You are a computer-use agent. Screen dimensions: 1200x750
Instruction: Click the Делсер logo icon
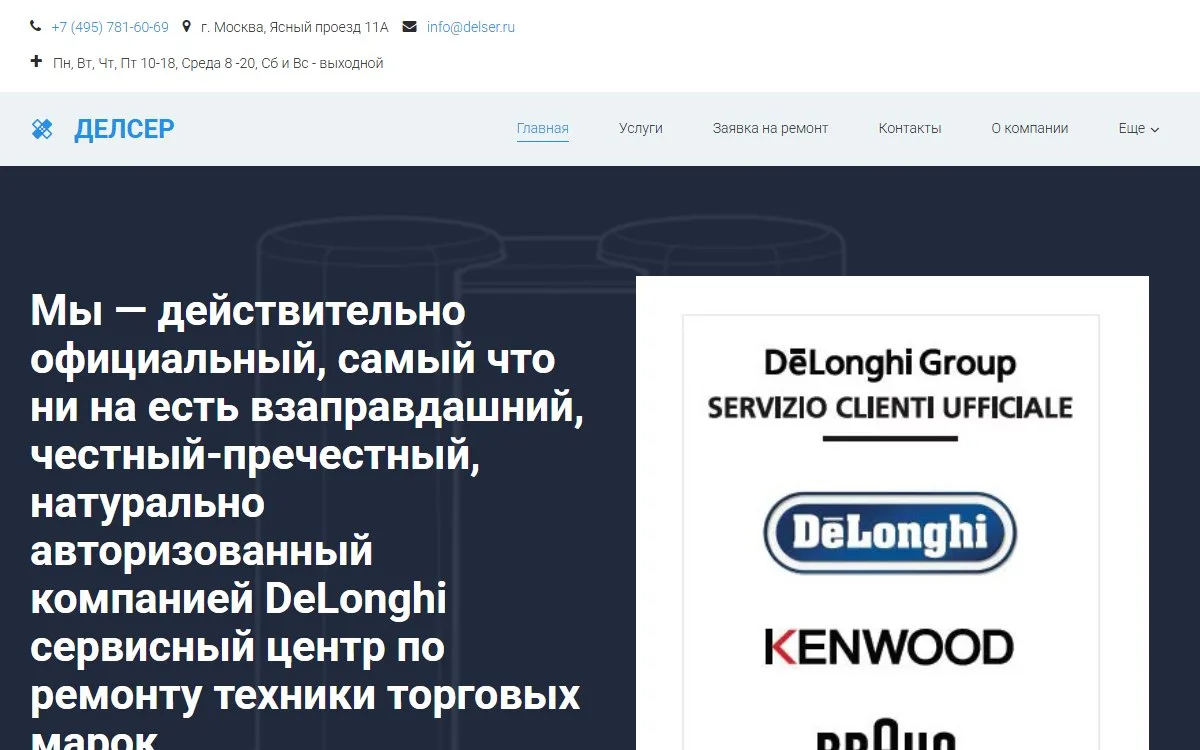(42, 129)
